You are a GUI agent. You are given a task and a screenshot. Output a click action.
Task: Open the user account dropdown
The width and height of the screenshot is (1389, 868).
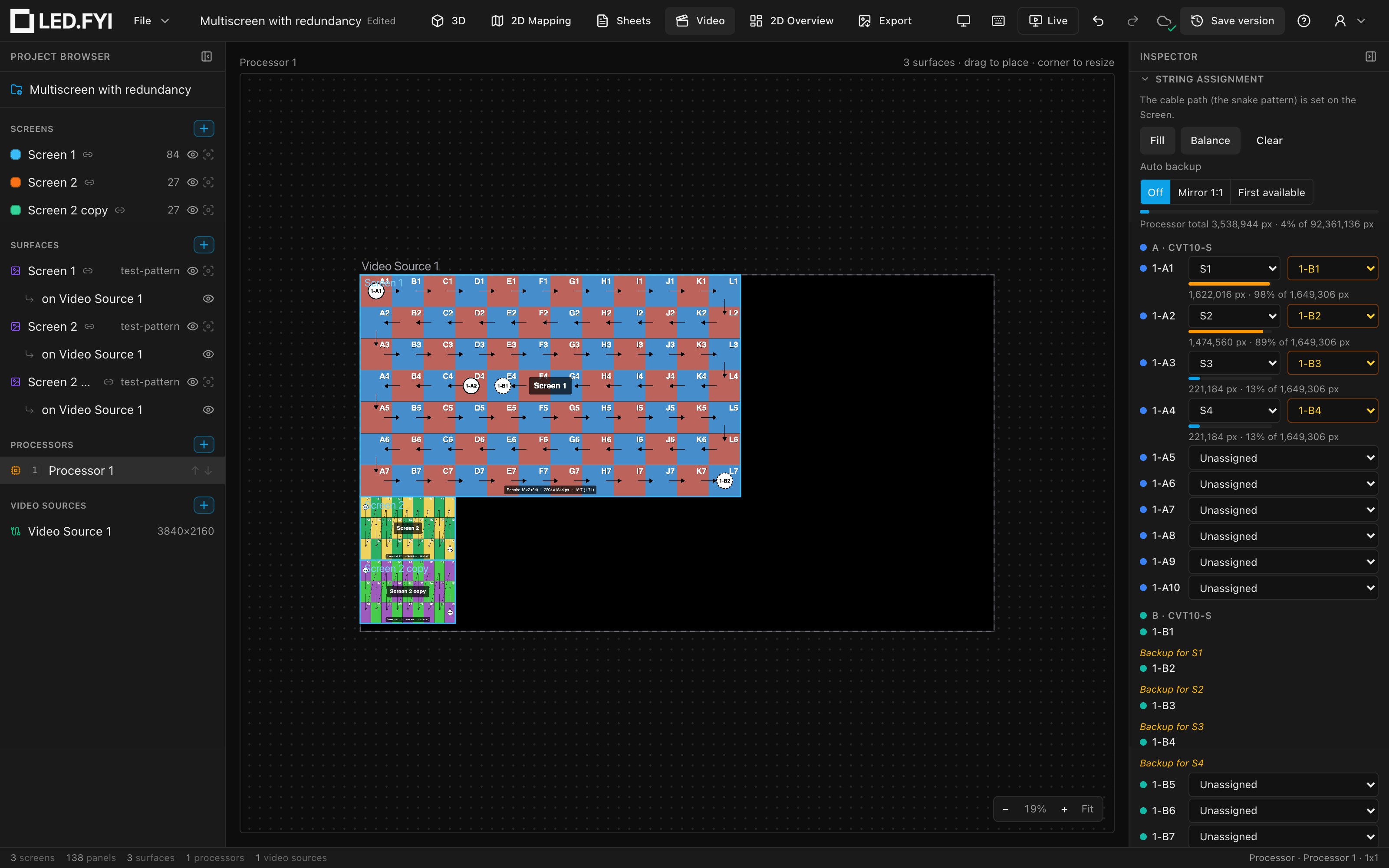coord(1350,21)
